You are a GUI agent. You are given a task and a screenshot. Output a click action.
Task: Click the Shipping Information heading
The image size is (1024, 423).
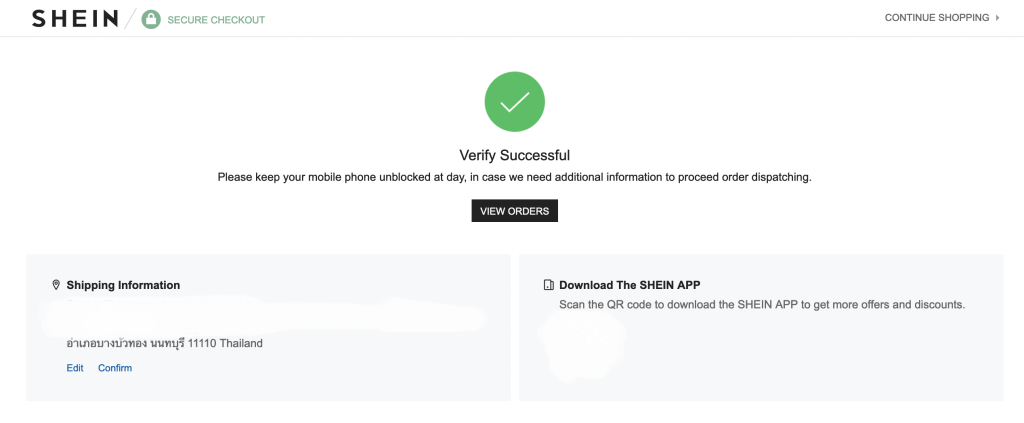coord(123,285)
